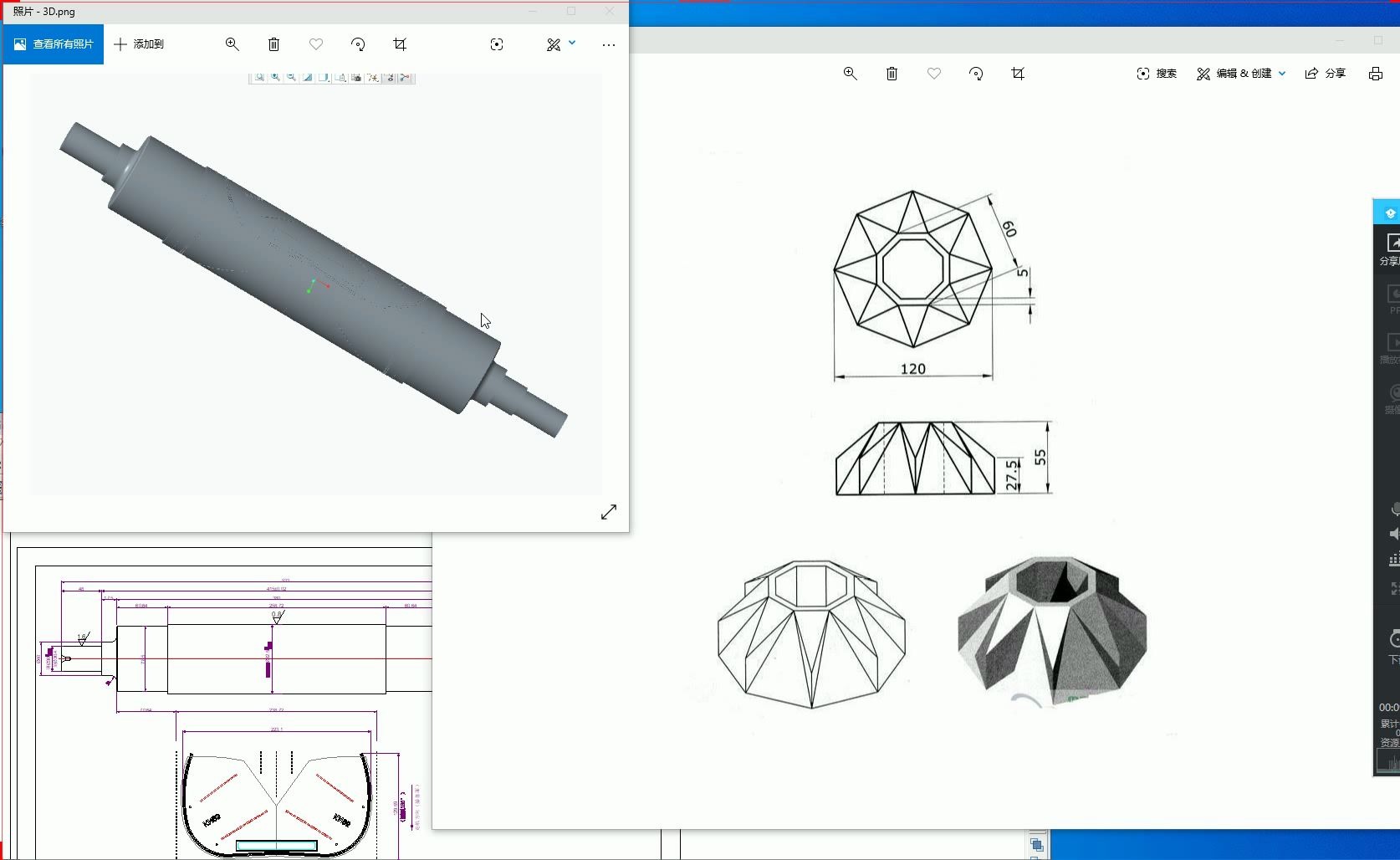
Task: Delete the technical drawing photo
Action: [x=892, y=74]
